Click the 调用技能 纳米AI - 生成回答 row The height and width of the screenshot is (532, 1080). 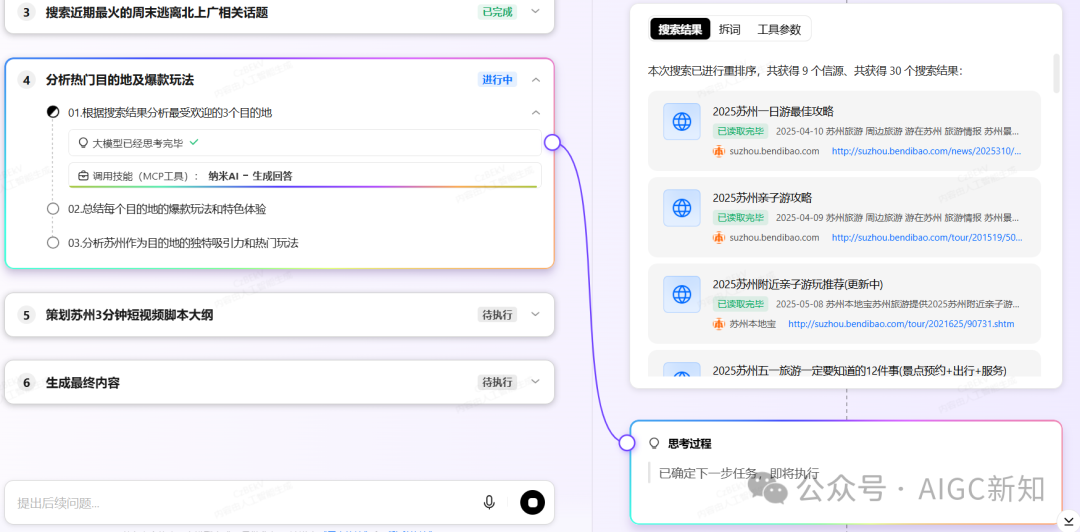(x=305, y=175)
